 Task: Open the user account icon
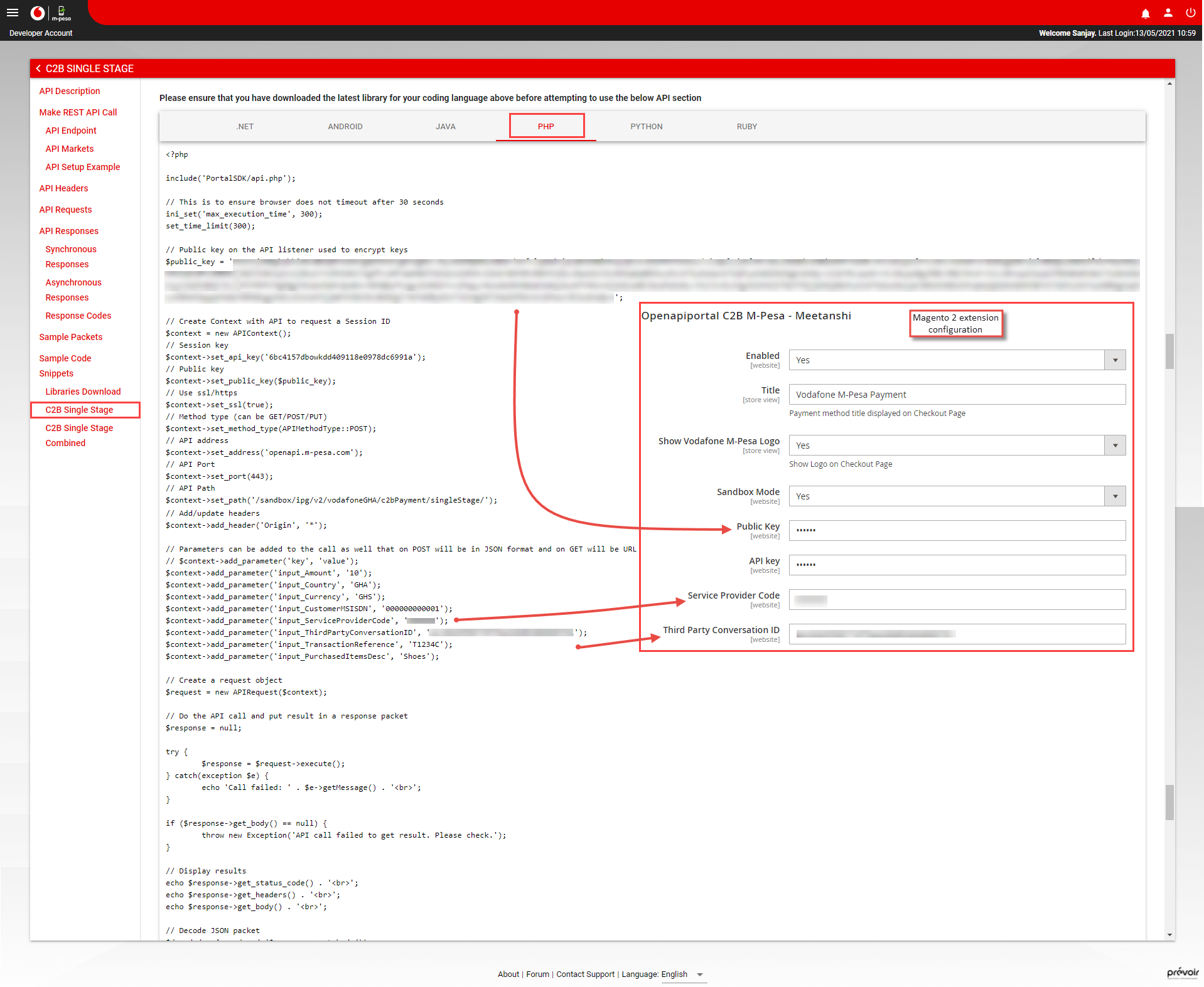[x=1168, y=13]
